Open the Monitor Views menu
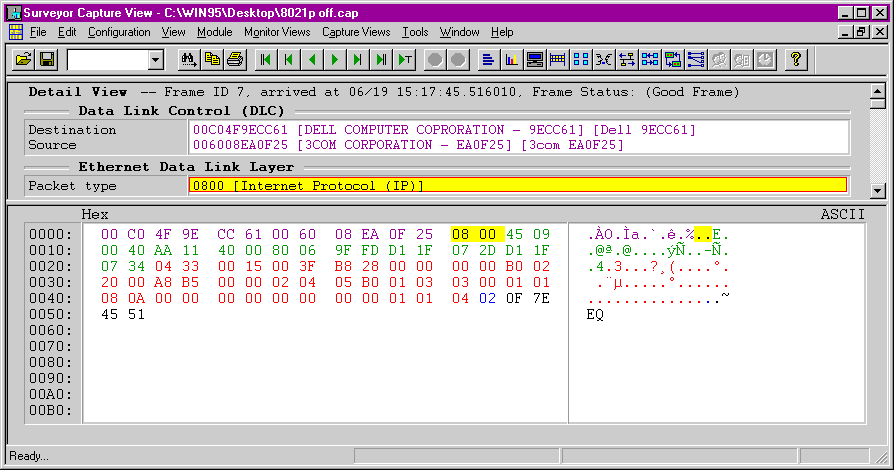Screen dimensions: 894x470 (x=277, y=32)
